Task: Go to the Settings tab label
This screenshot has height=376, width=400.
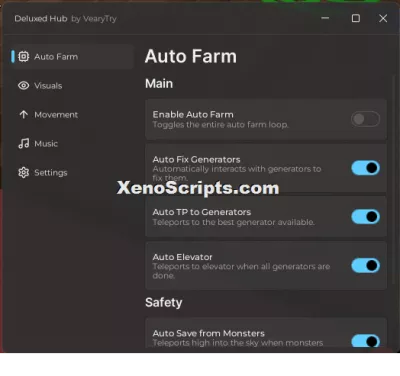Action: pyautogui.click(x=51, y=173)
